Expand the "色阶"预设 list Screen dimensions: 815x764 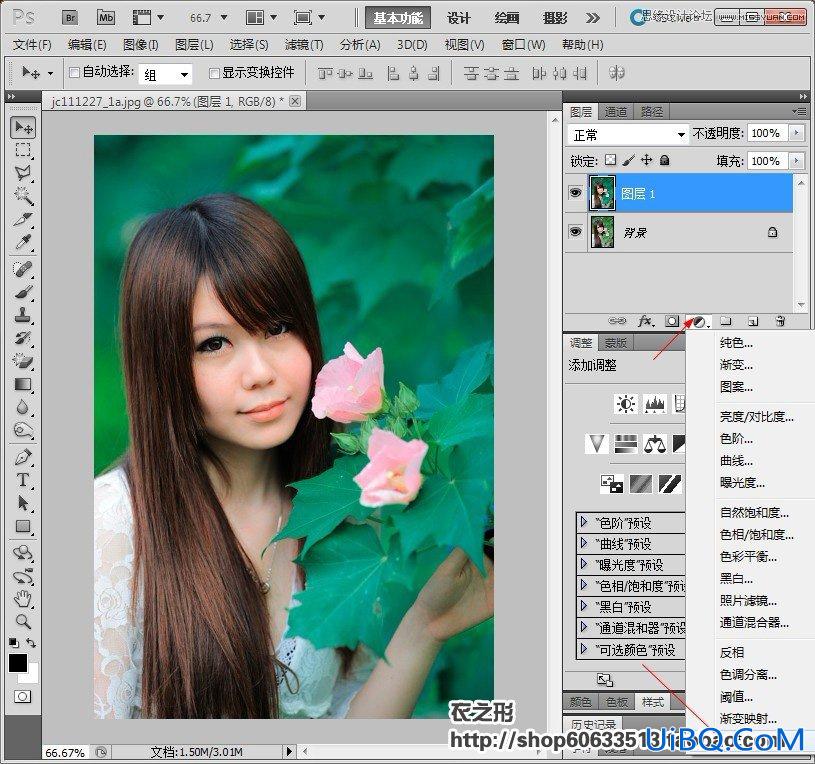tap(584, 522)
